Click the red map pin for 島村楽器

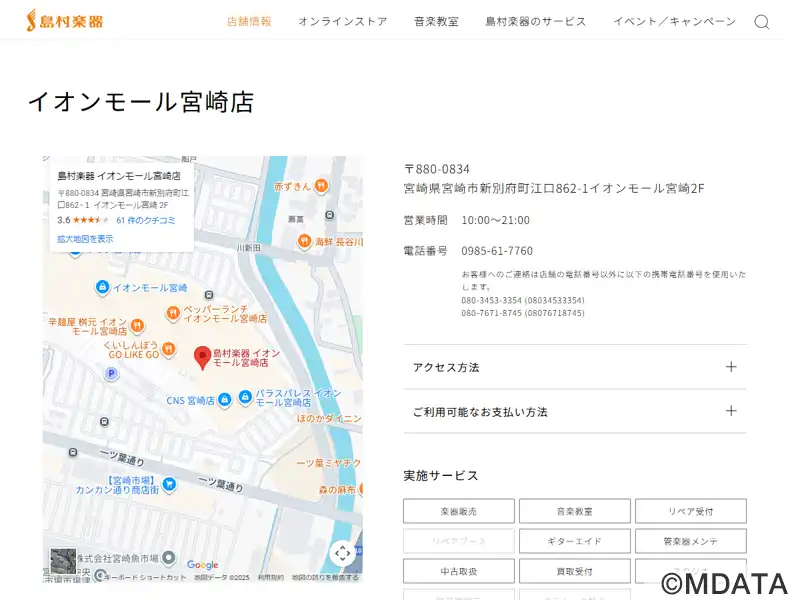(202, 357)
